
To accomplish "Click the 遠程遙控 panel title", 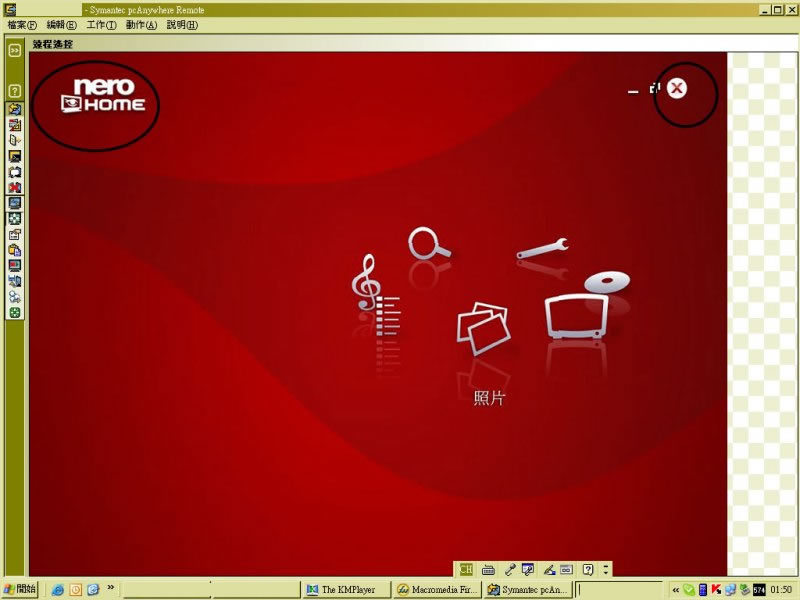I will [x=53, y=44].
